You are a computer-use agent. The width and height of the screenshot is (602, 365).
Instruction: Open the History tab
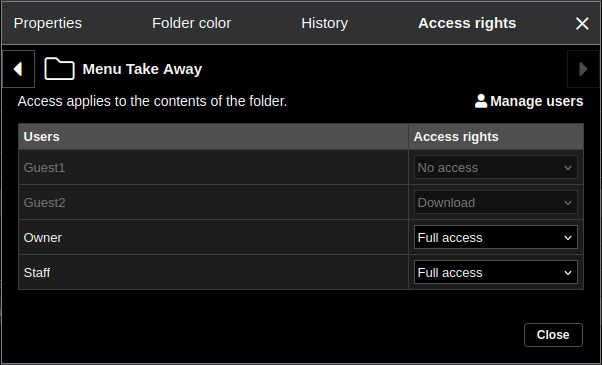(x=324, y=23)
